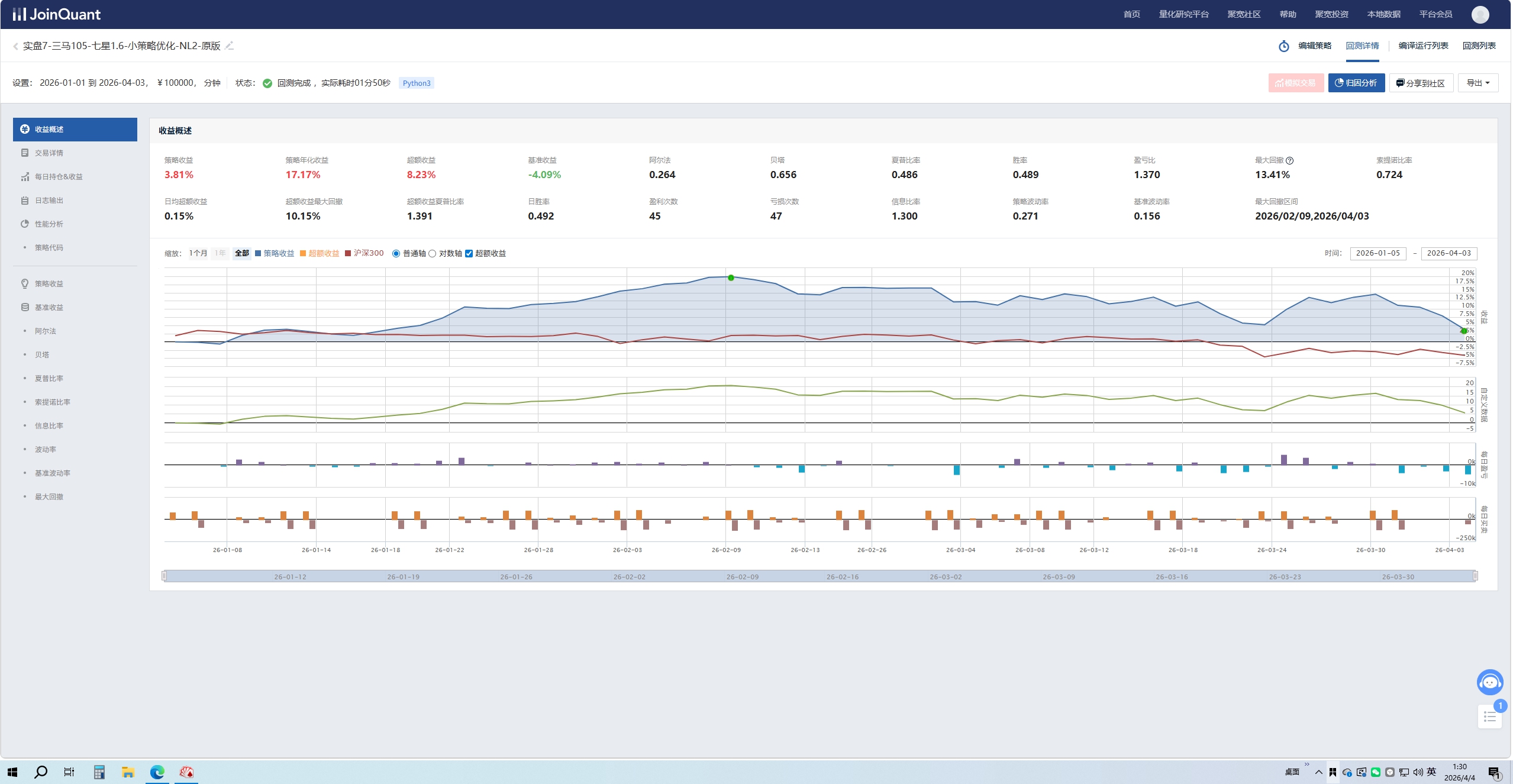Click the left handle of range slider

(x=164, y=576)
